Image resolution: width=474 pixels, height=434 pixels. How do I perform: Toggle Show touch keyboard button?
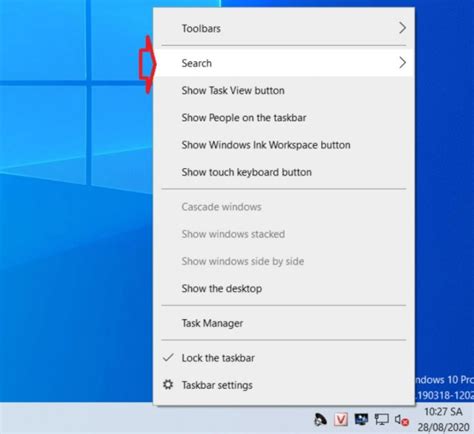284,172
